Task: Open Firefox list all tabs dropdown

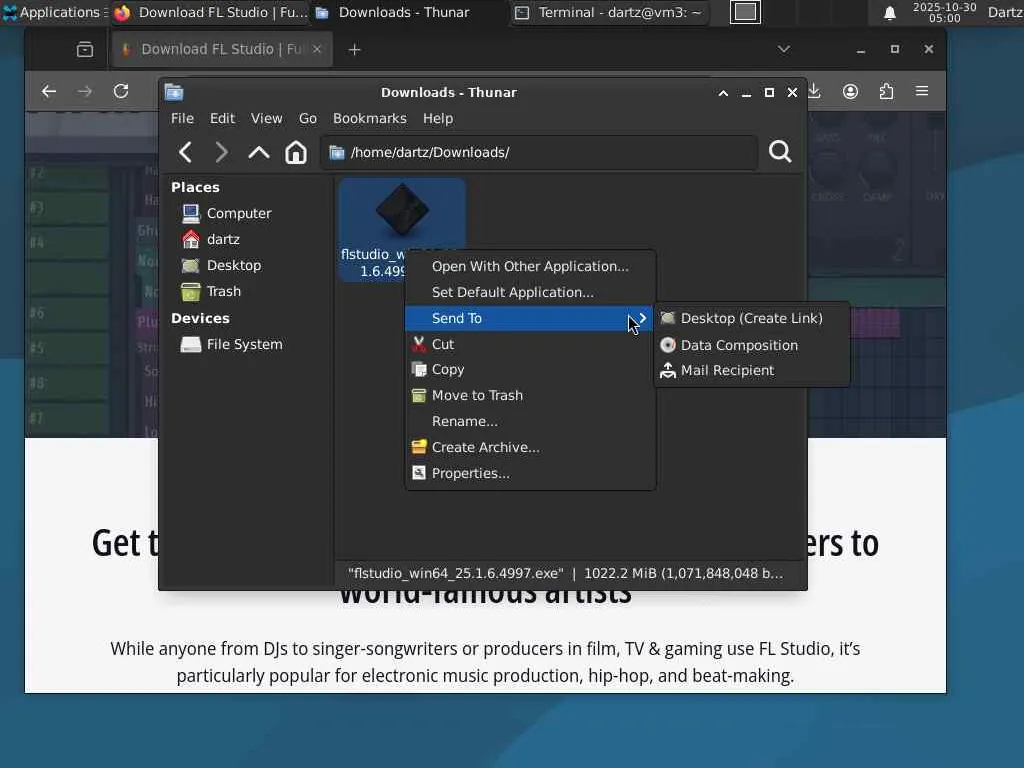Action: click(784, 50)
